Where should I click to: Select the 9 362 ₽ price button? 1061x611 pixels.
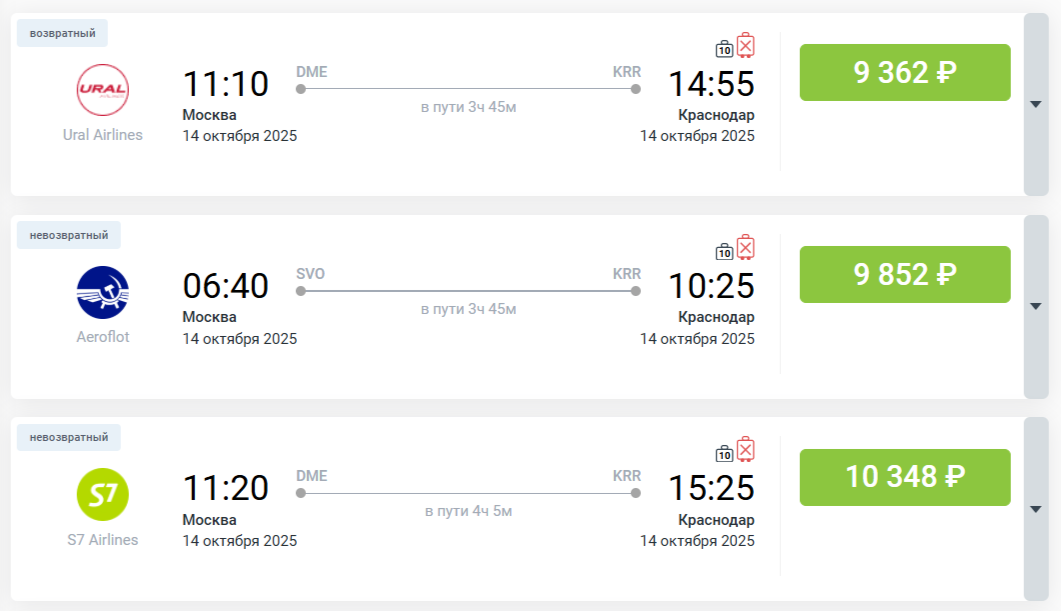(905, 72)
